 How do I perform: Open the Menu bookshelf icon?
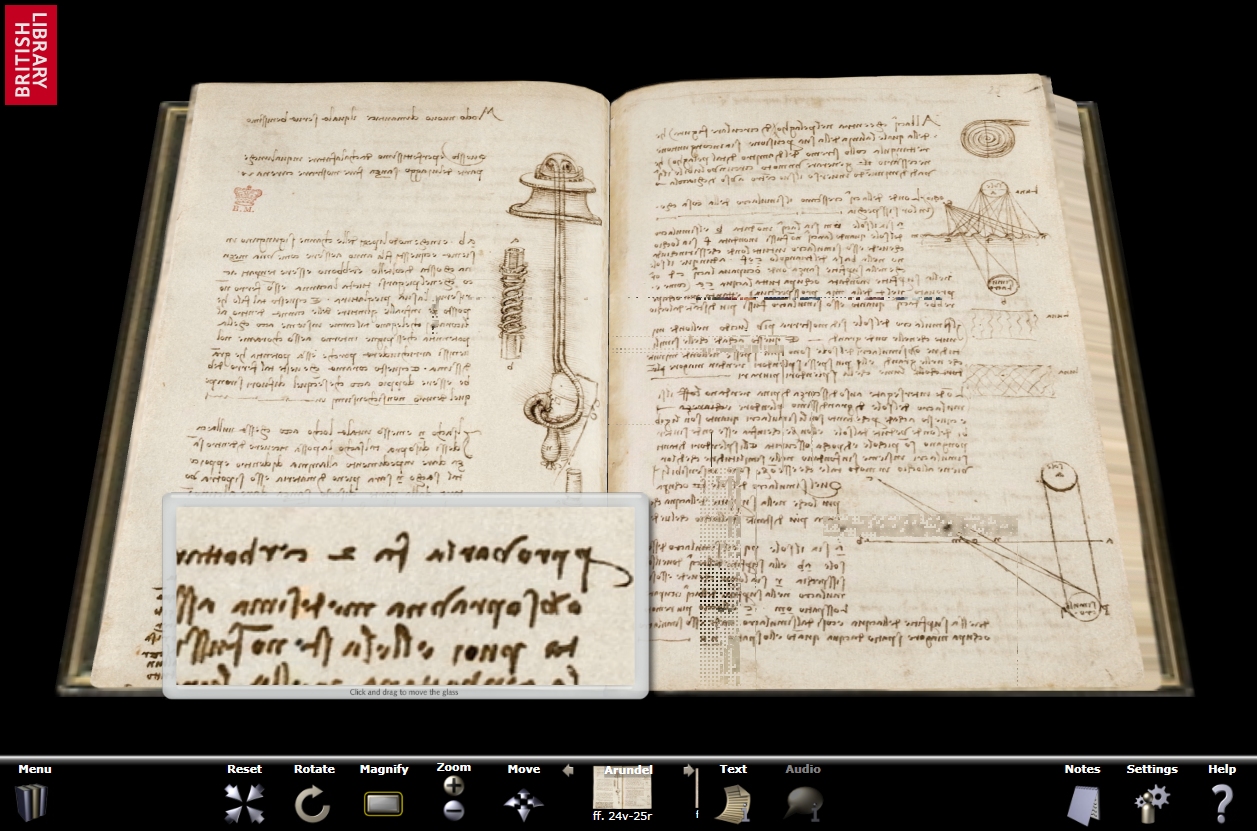tap(32, 803)
